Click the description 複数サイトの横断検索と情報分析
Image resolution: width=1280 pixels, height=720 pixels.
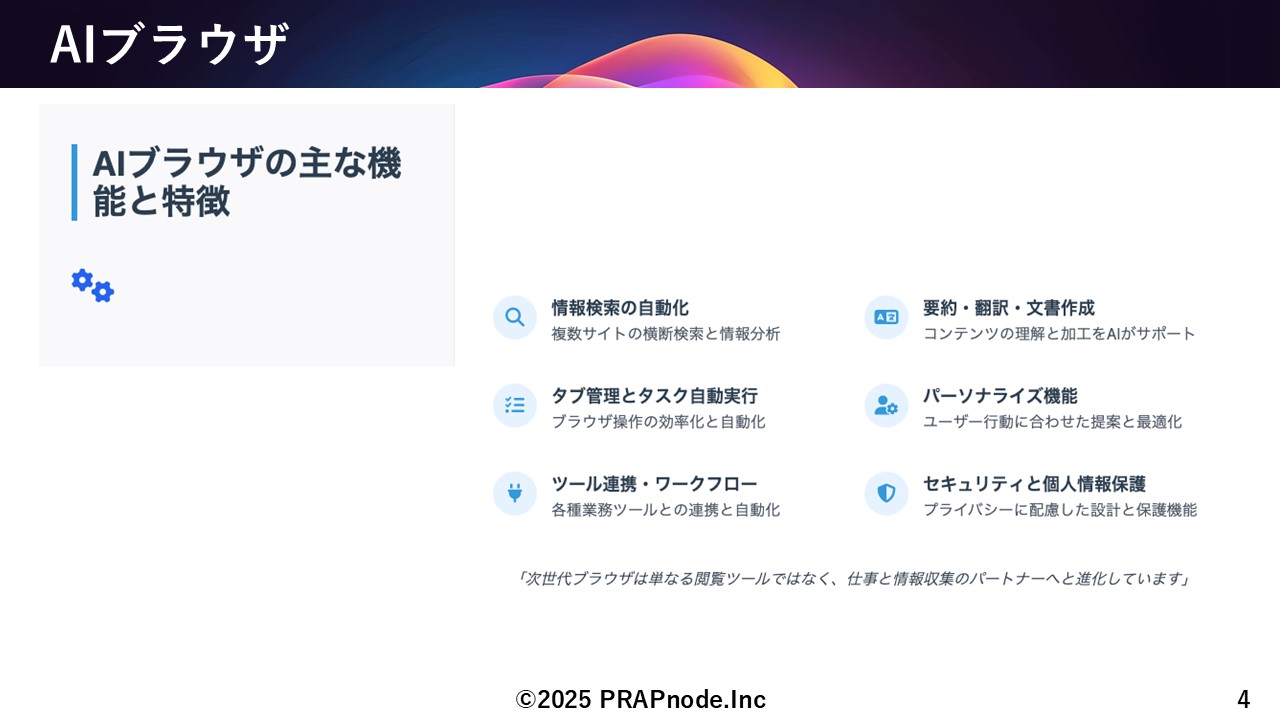tap(665, 334)
